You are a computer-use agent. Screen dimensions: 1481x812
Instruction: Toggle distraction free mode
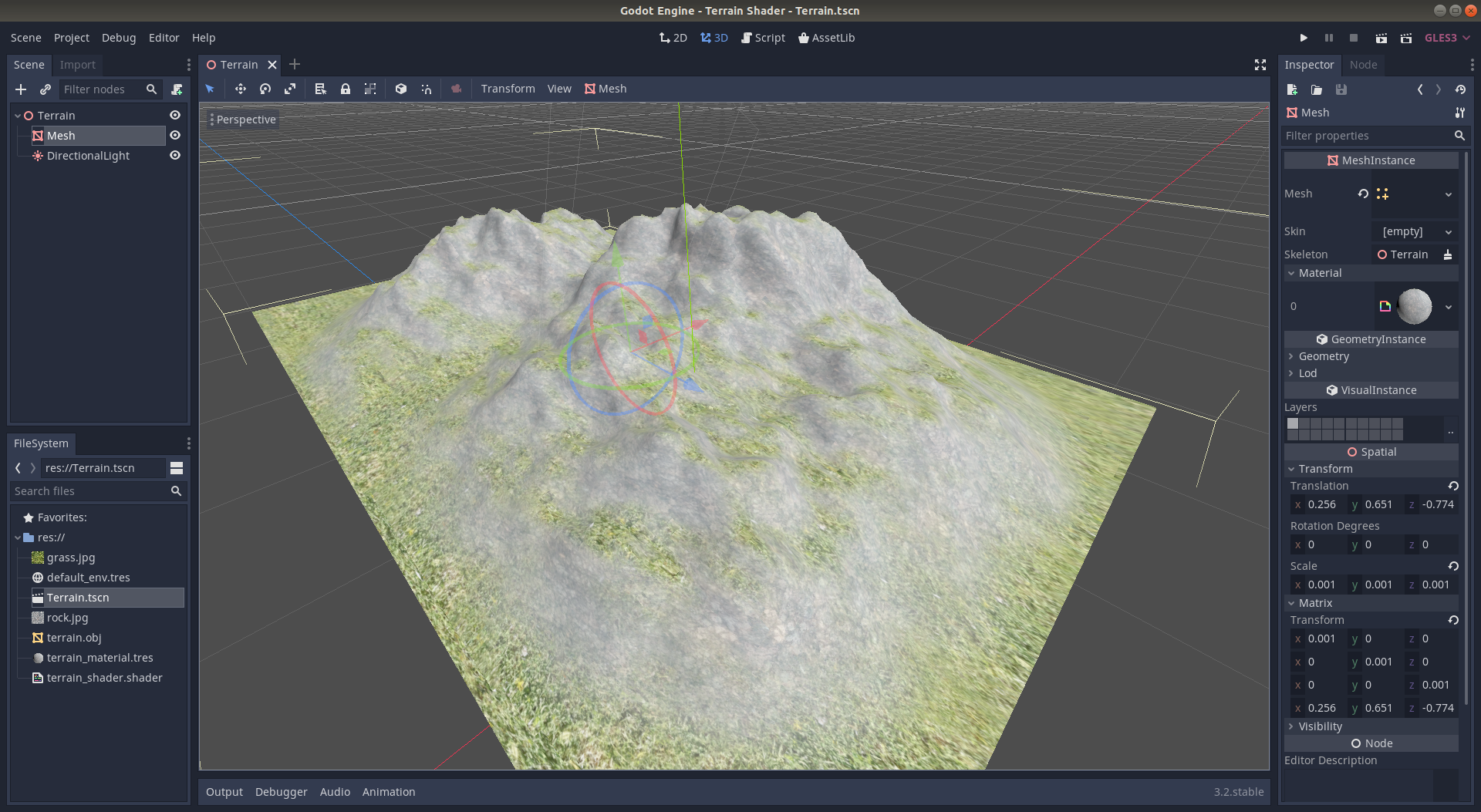(x=1260, y=65)
